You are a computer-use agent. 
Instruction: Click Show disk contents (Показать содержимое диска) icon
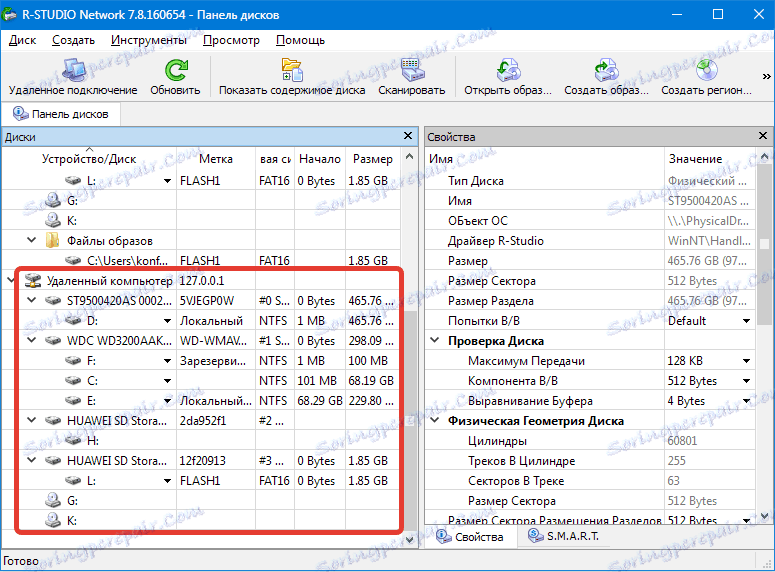coord(292,70)
